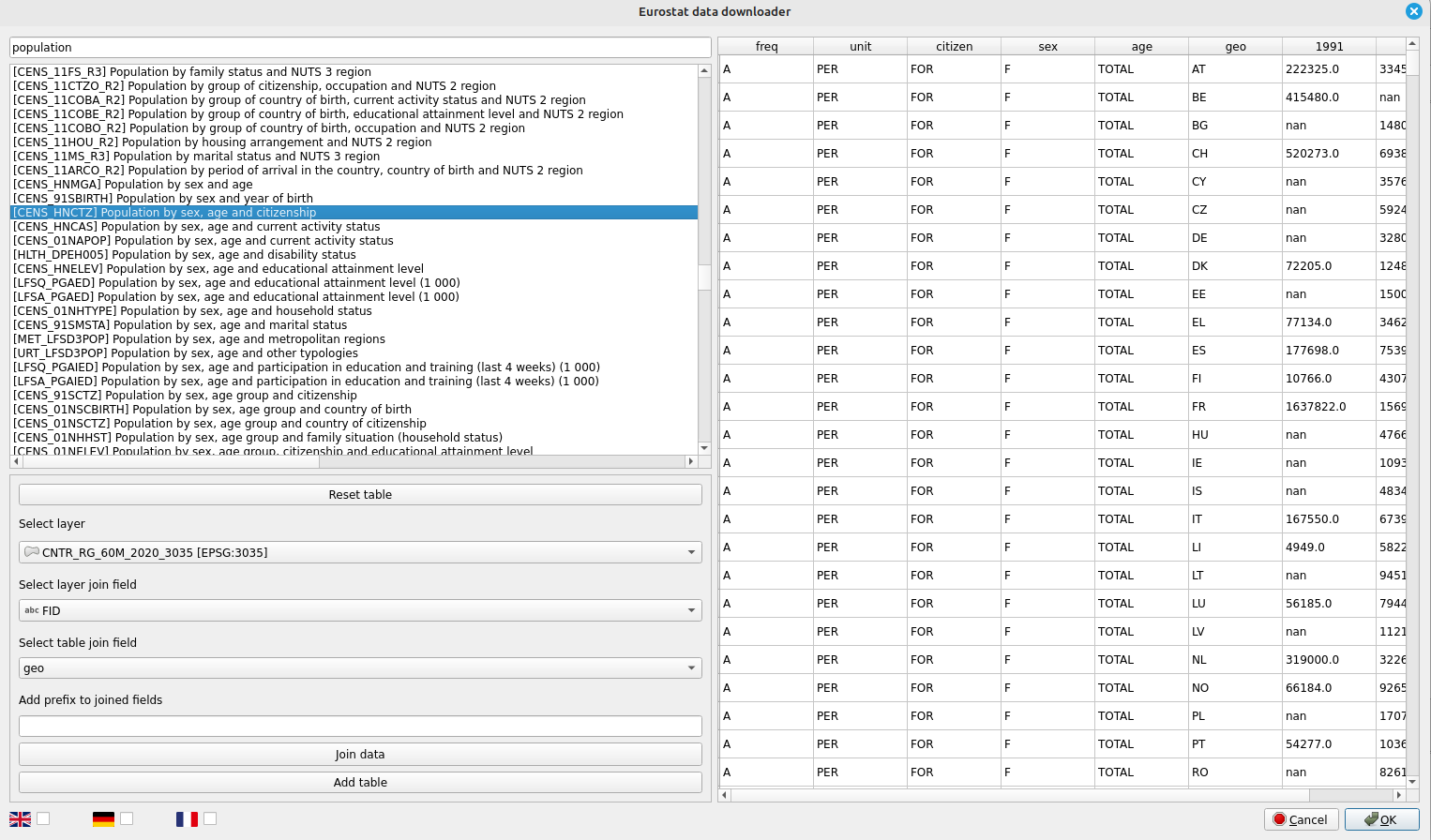The height and width of the screenshot is (840, 1431).
Task: Click data table scroll-left arrow
Action: point(724,795)
